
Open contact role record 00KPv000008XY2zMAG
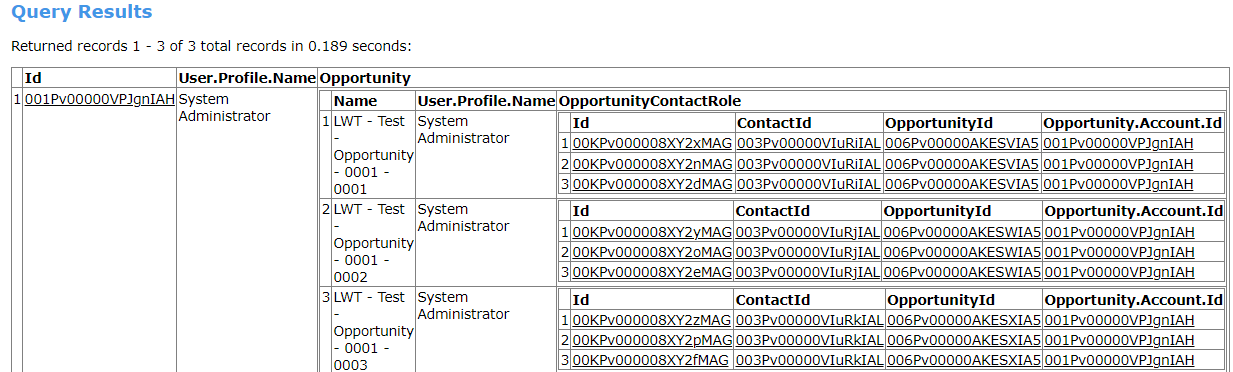[652, 320]
